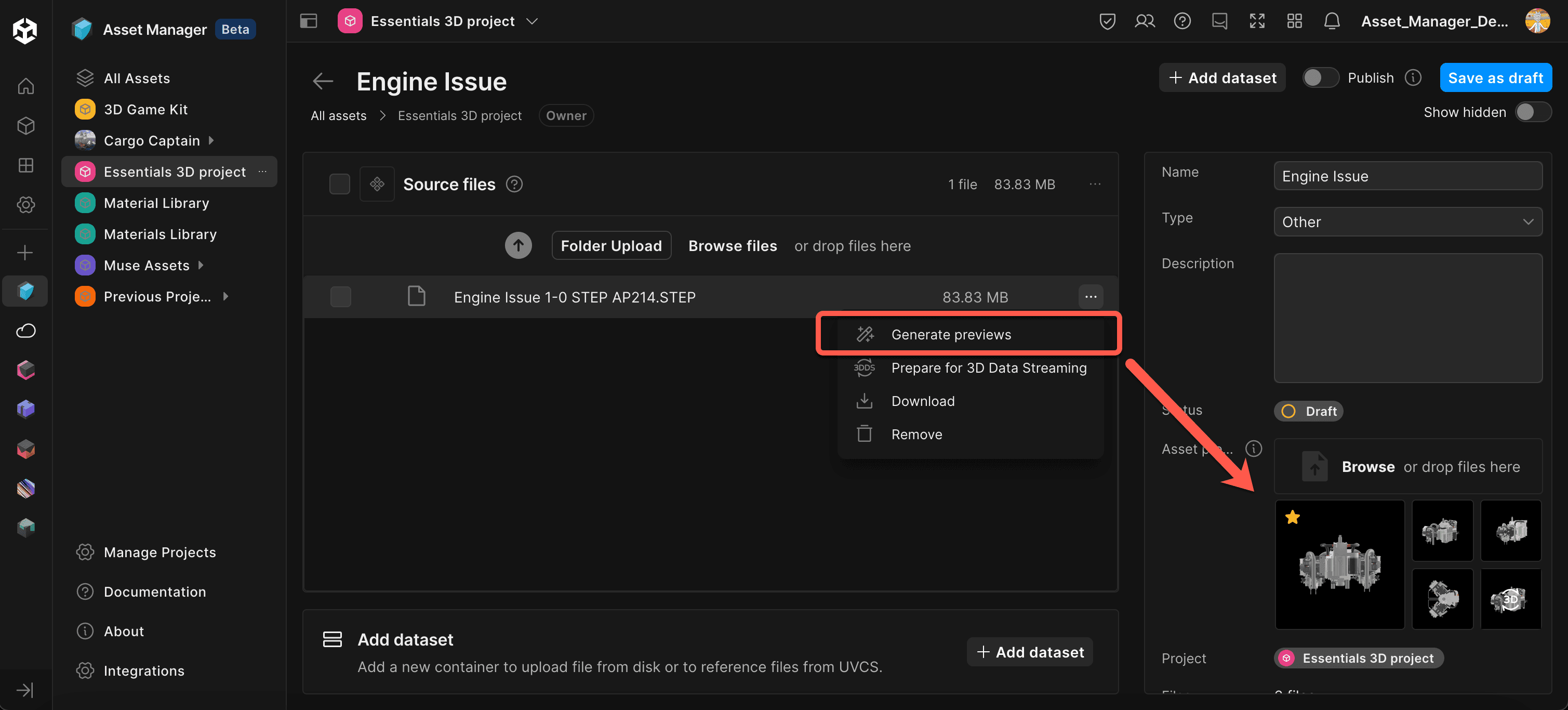Choose Prepare for 3D Data Streaming
Screen dimensions: 1568x710
(989, 368)
